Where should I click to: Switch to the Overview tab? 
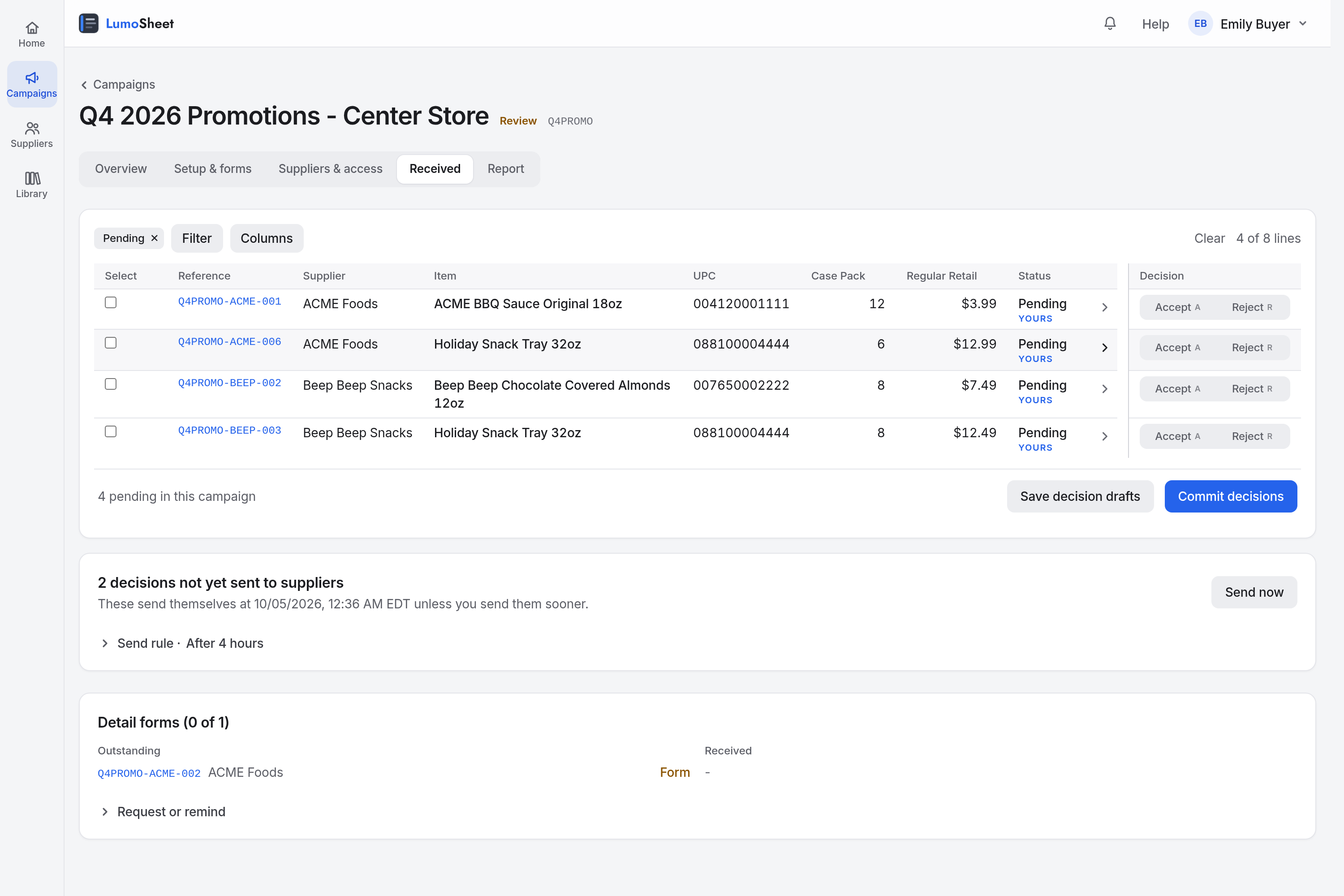tap(121, 168)
